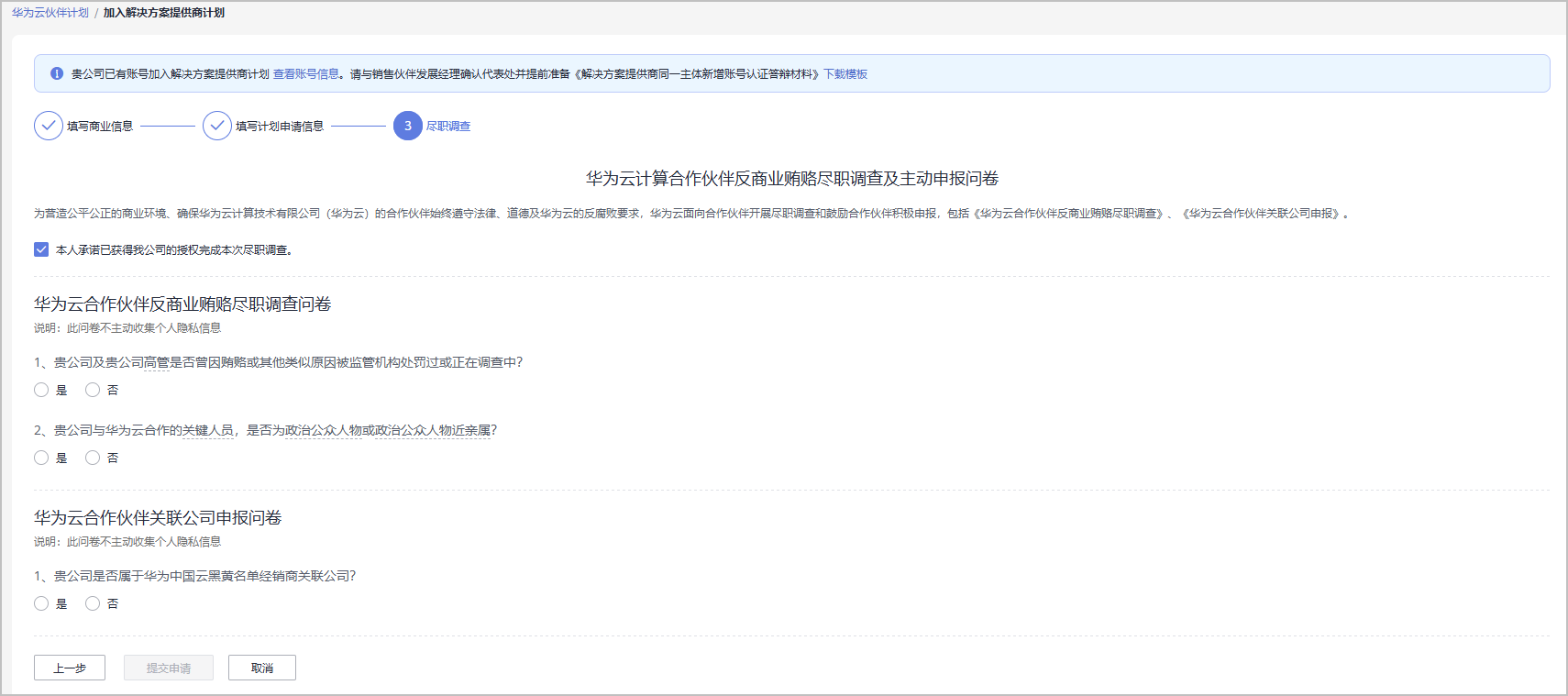Image resolution: width=1568 pixels, height=696 pixels.
Task: Click the checkmark icon for 填写计划申请信息 step
Action: pyautogui.click(x=217, y=126)
